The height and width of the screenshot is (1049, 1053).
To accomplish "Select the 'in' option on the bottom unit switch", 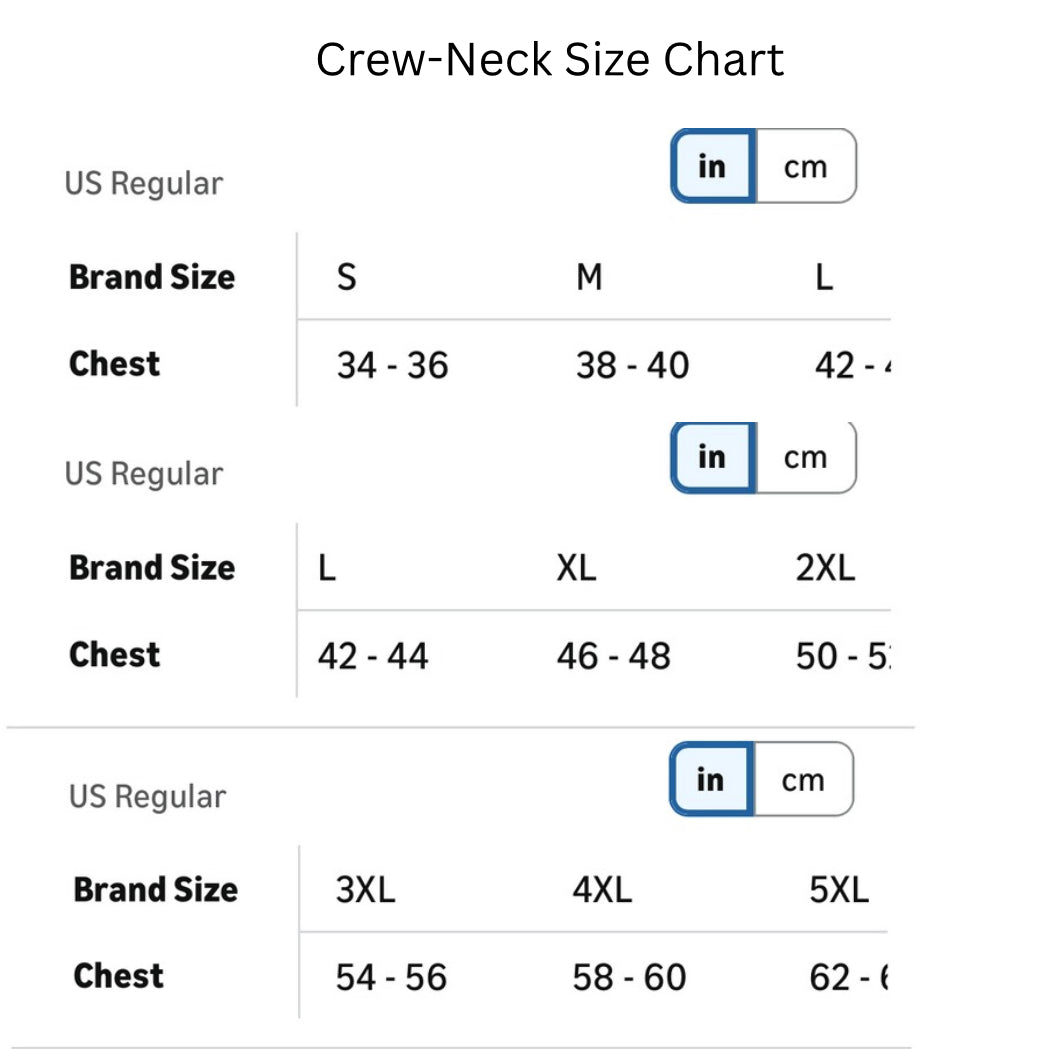I will click(x=711, y=780).
